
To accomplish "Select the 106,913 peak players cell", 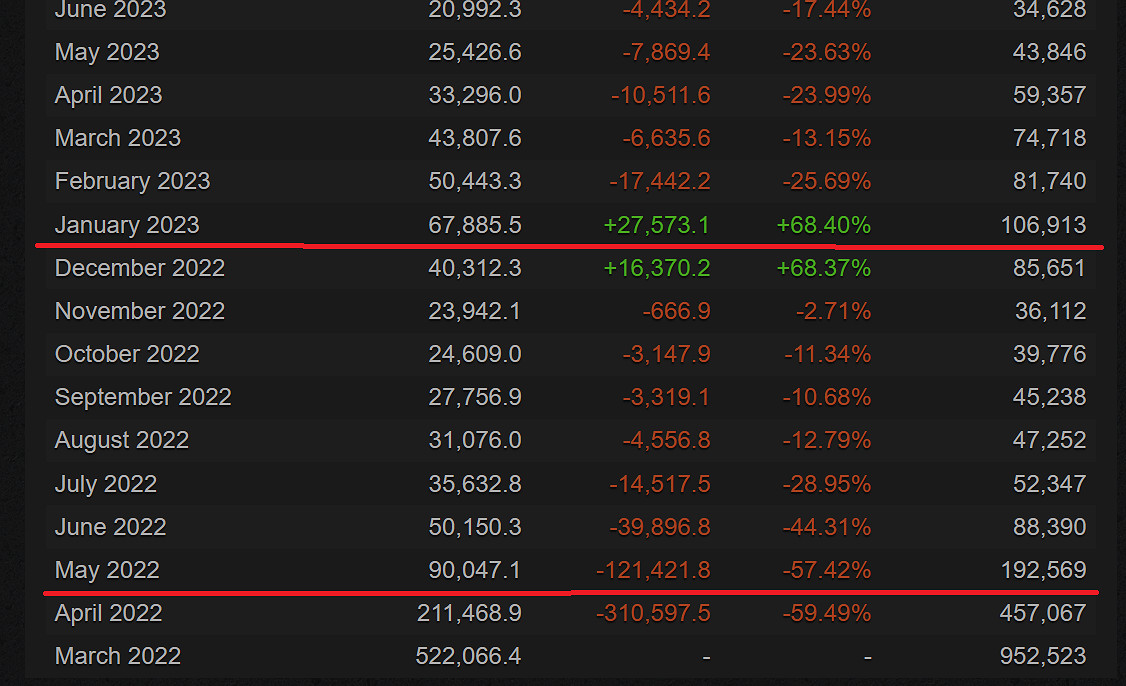I will pos(1043,225).
